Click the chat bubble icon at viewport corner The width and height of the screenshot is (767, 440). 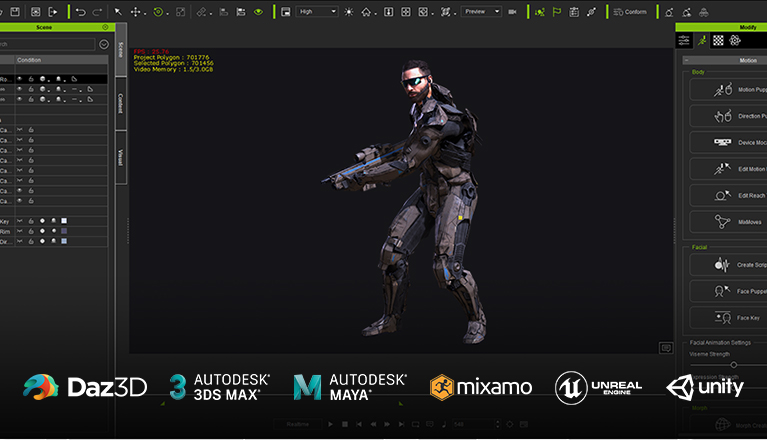666,348
